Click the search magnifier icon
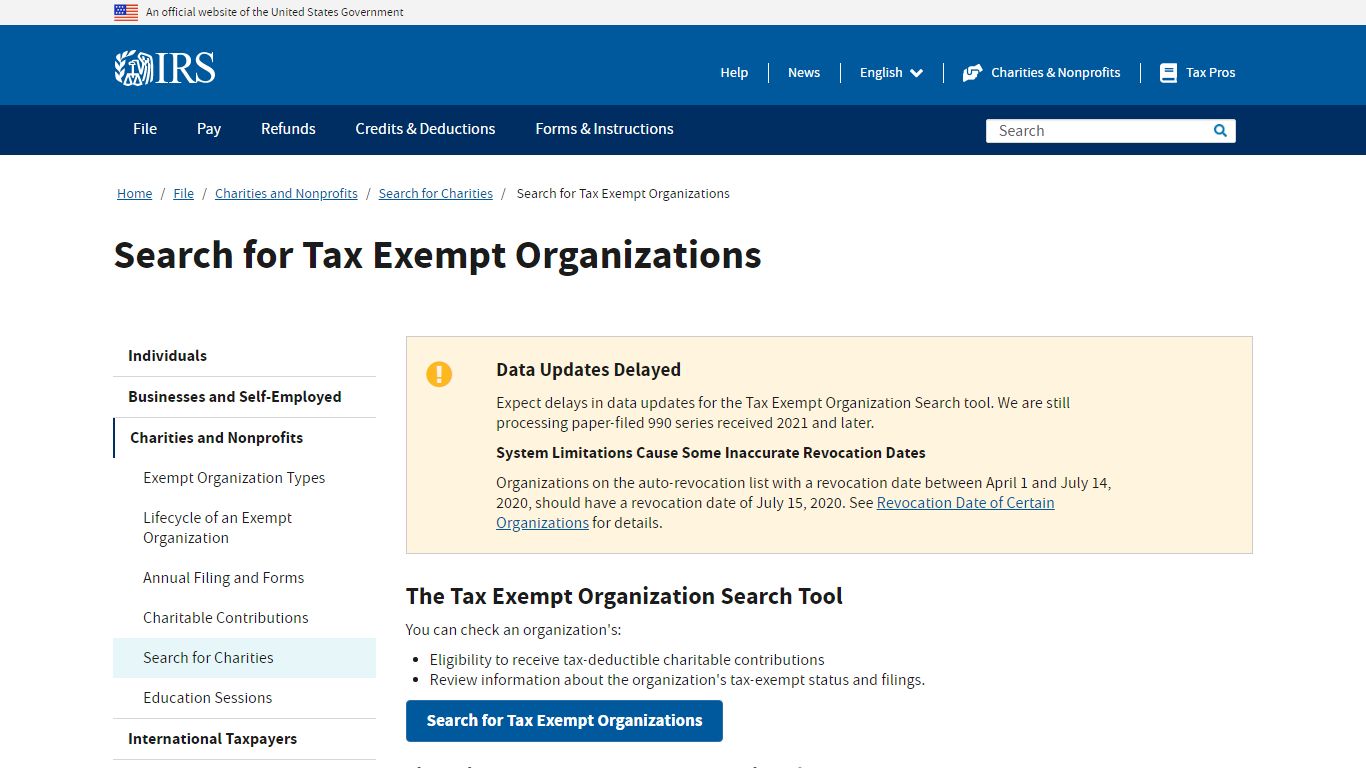 click(x=1220, y=131)
